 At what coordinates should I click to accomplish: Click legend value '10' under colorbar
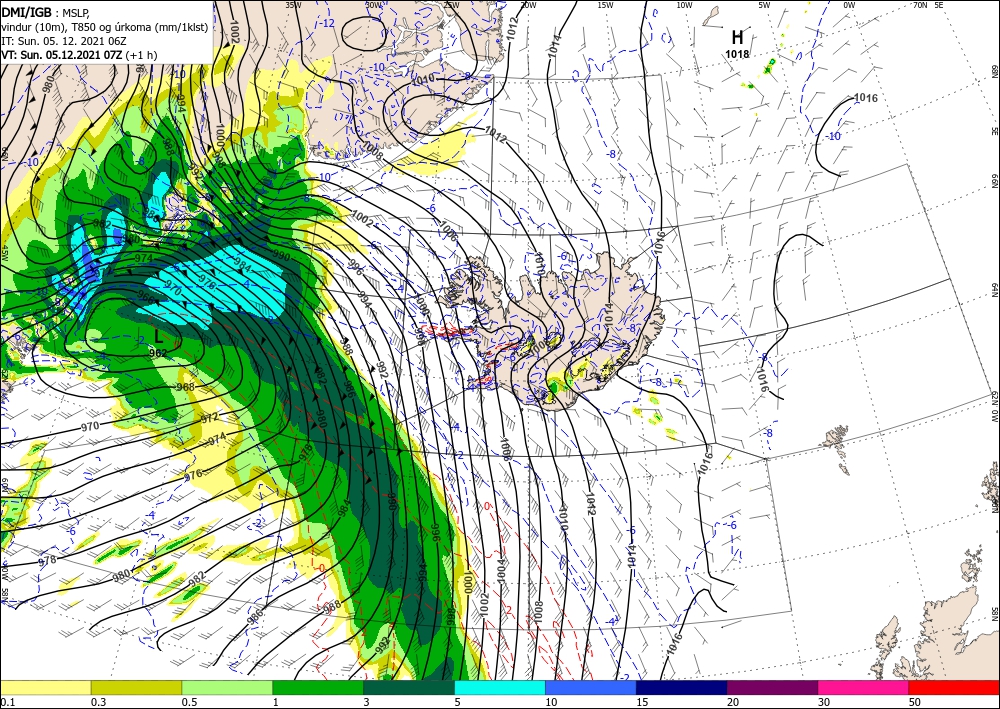click(550, 702)
